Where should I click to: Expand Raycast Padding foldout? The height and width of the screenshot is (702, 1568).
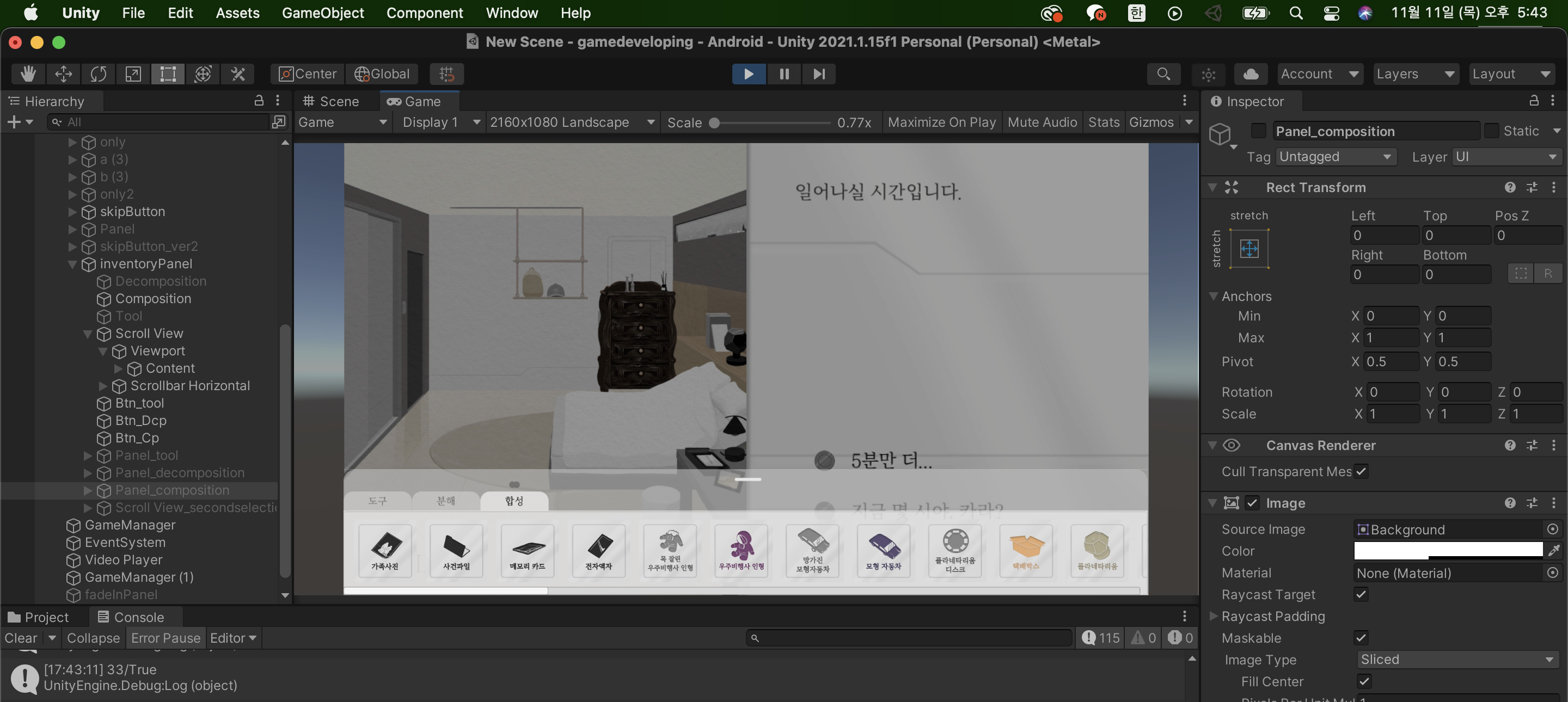click(1213, 615)
